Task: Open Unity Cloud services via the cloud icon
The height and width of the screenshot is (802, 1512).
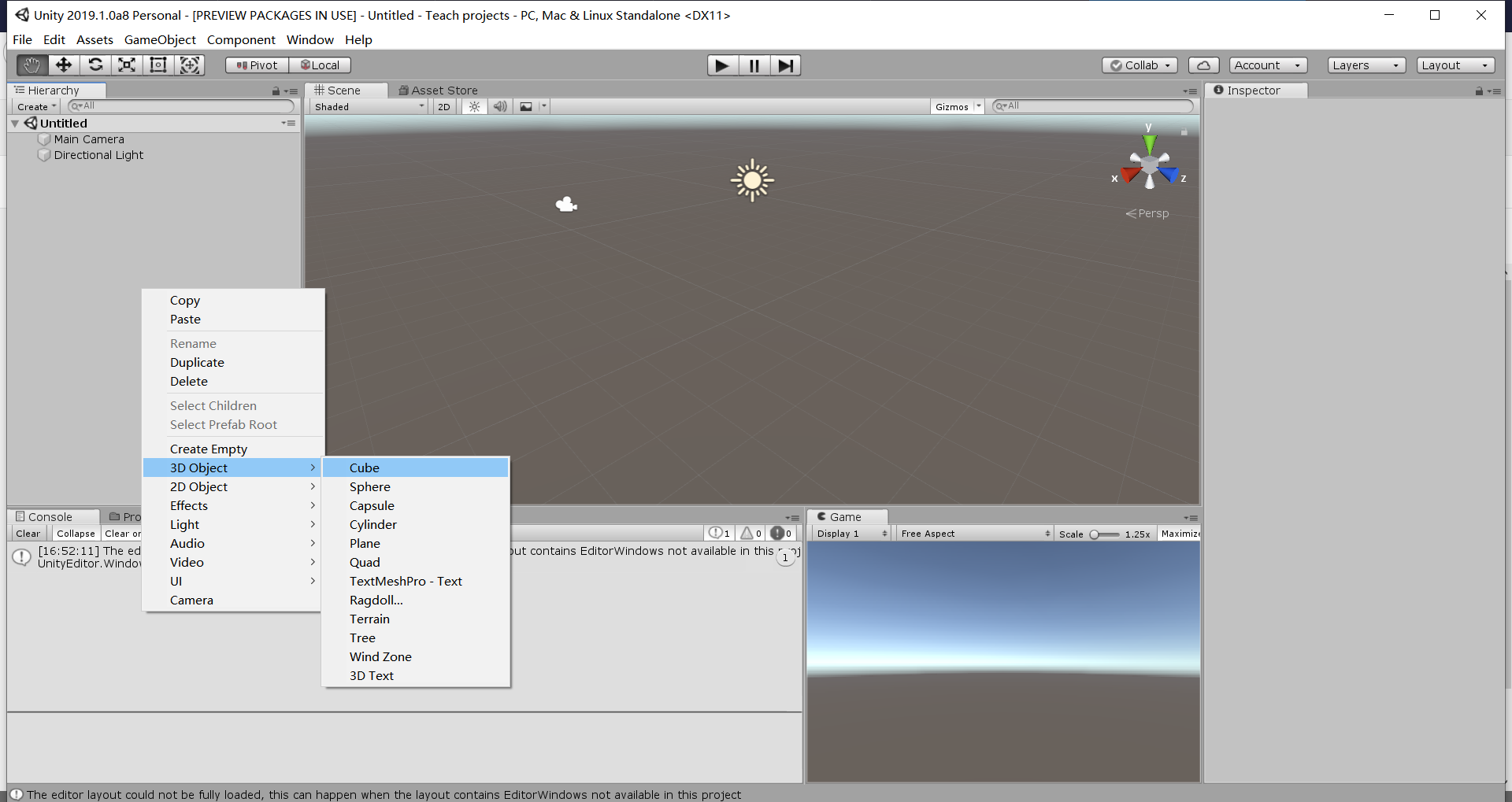Action: pos(1203,65)
